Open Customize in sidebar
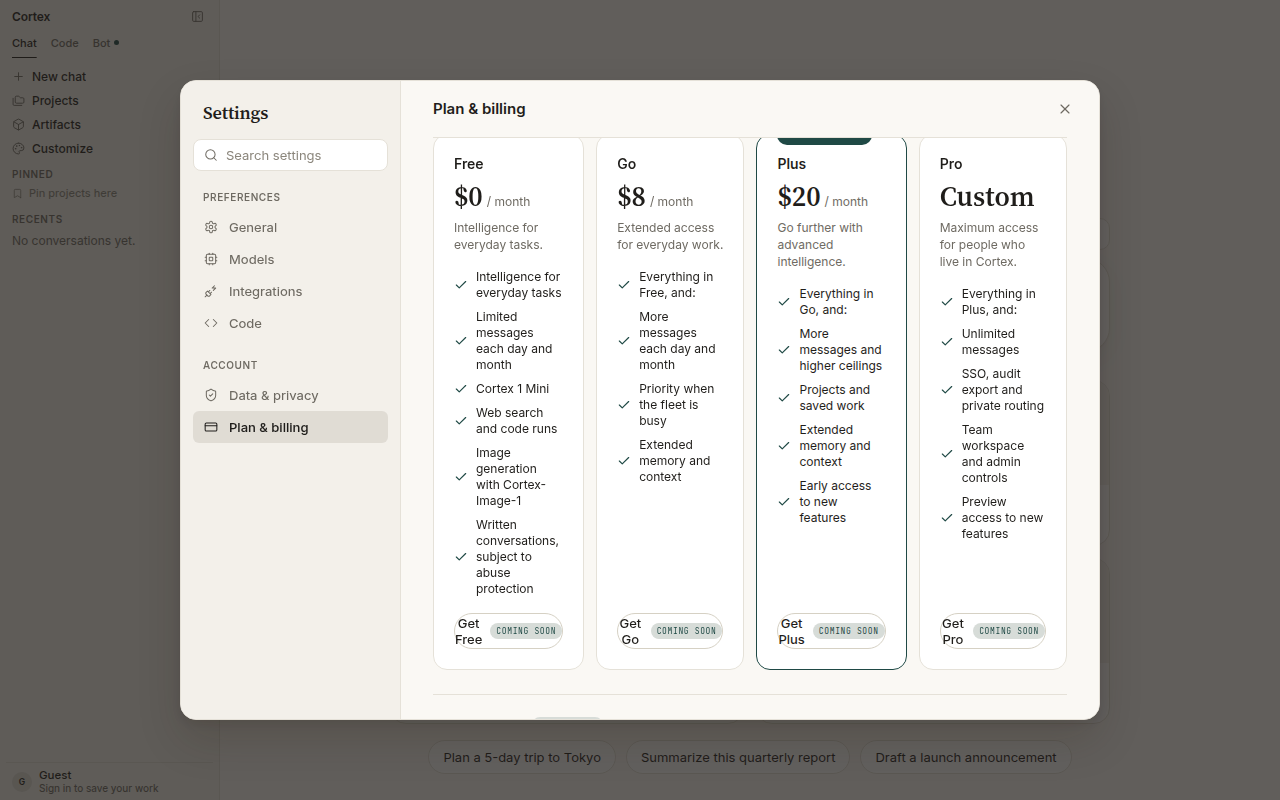Viewport: 1280px width, 800px height. (x=108, y=149)
